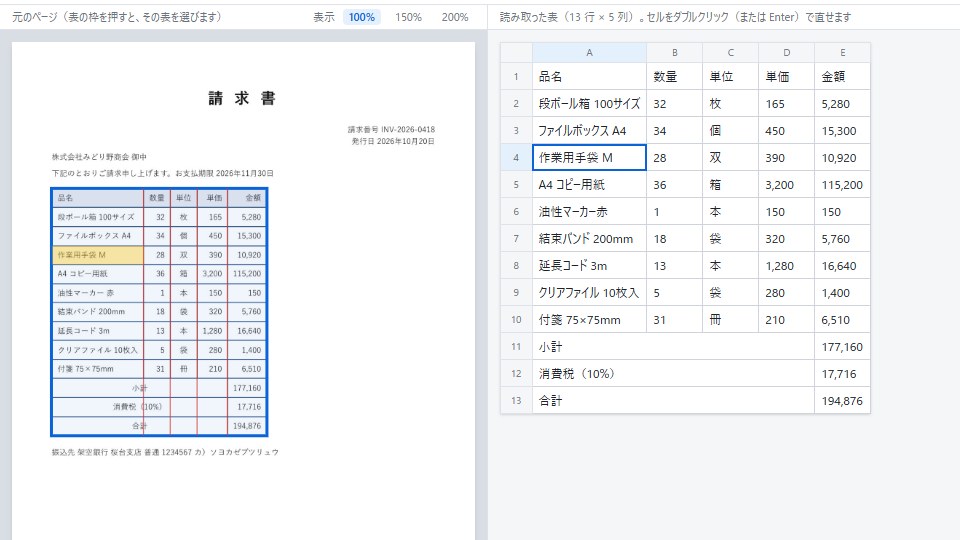960x540 pixels.
Task: Click '作業用手袋 M' highlighted cell in page table
Action: click(98, 255)
